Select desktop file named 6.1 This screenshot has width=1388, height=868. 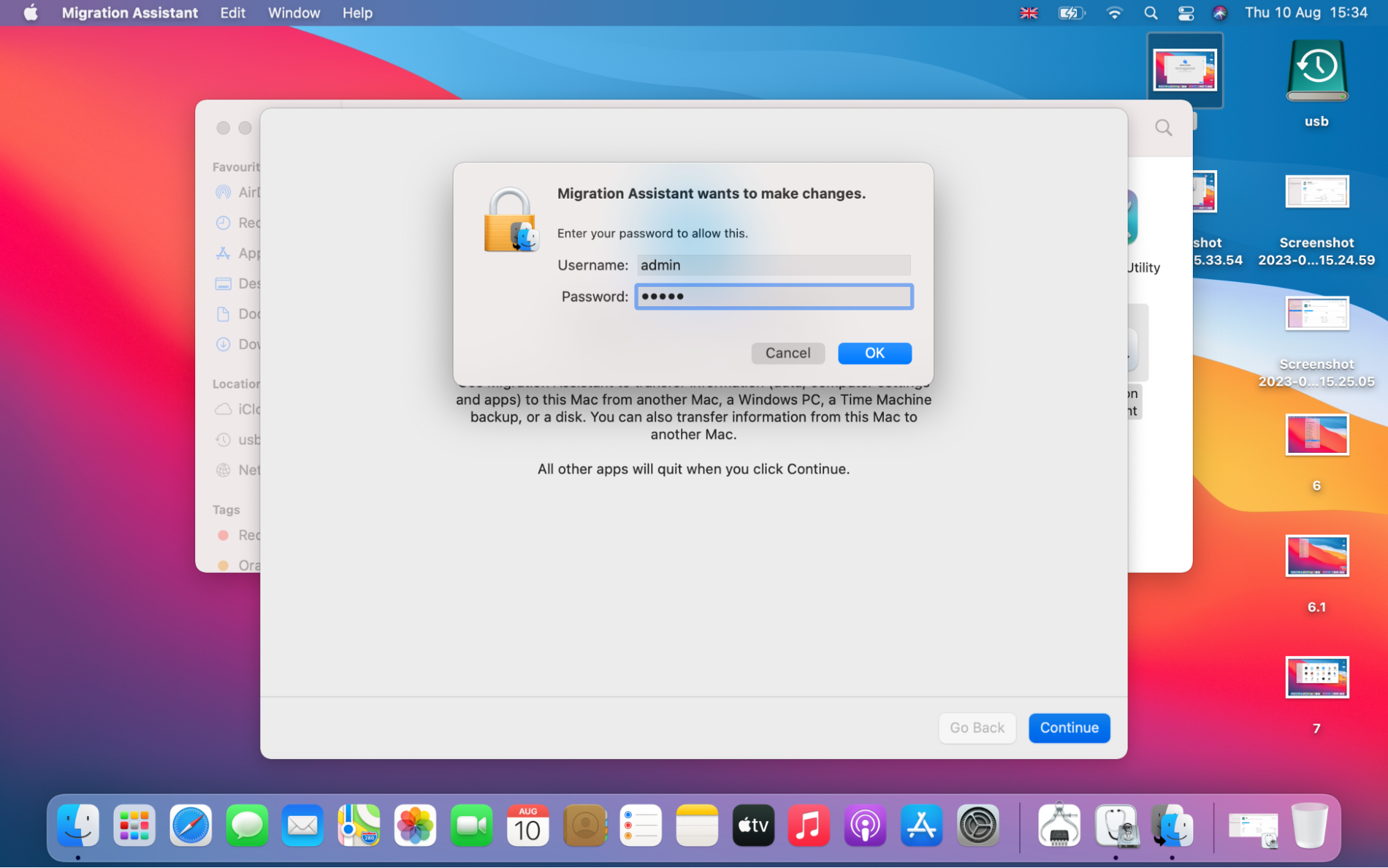1316,574
